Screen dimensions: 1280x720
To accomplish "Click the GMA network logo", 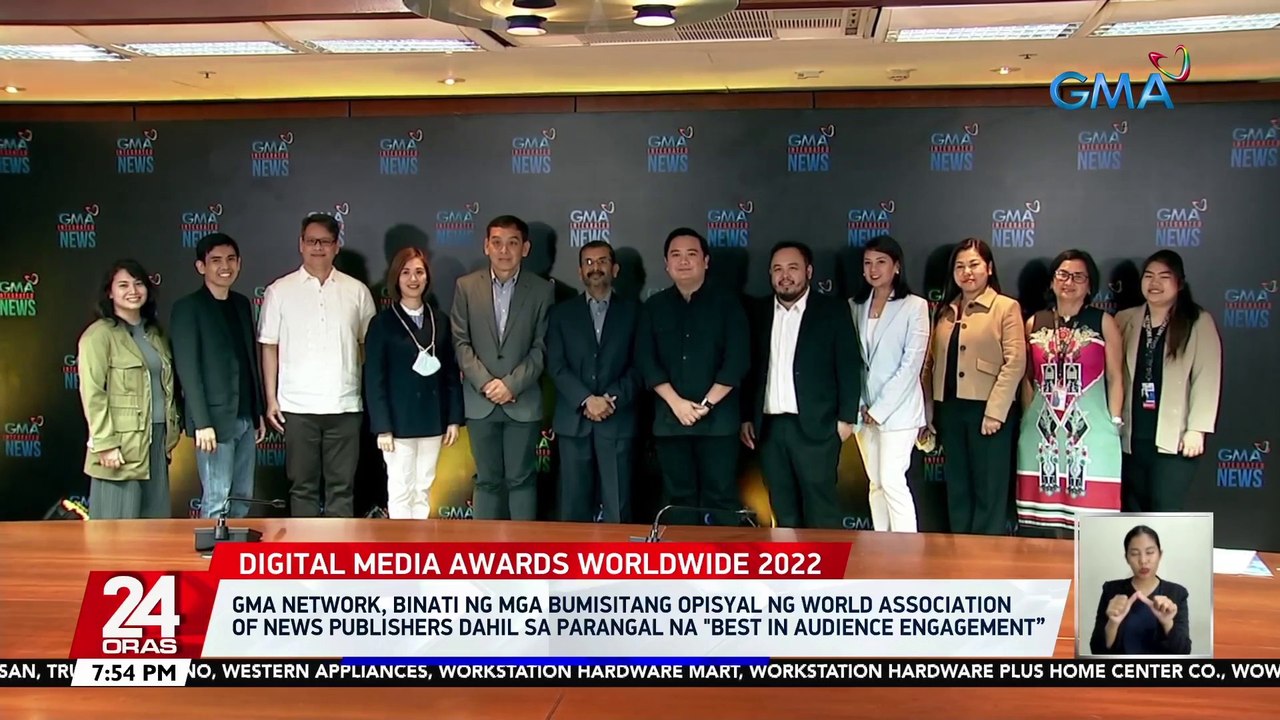I will (x=1119, y=78).
